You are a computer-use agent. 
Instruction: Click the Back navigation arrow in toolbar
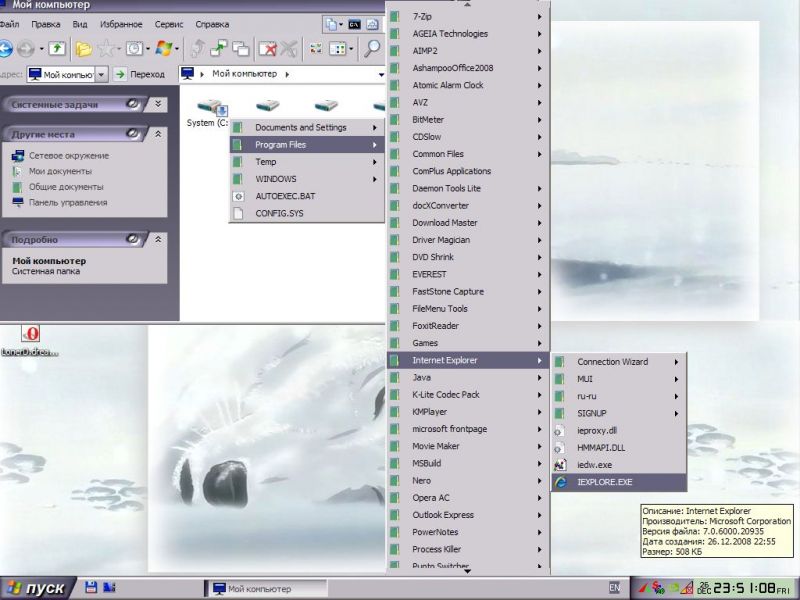[5, 48]
